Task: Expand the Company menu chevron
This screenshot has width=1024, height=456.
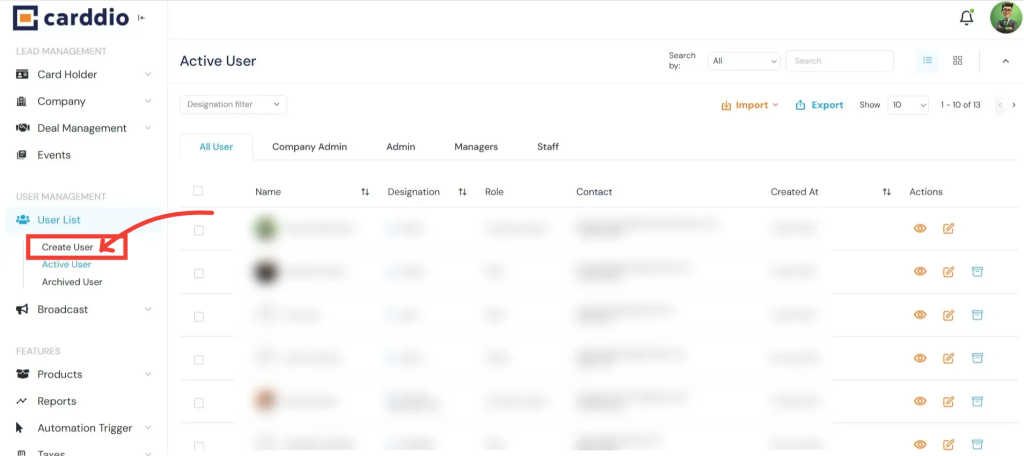Action: (148, 101)
